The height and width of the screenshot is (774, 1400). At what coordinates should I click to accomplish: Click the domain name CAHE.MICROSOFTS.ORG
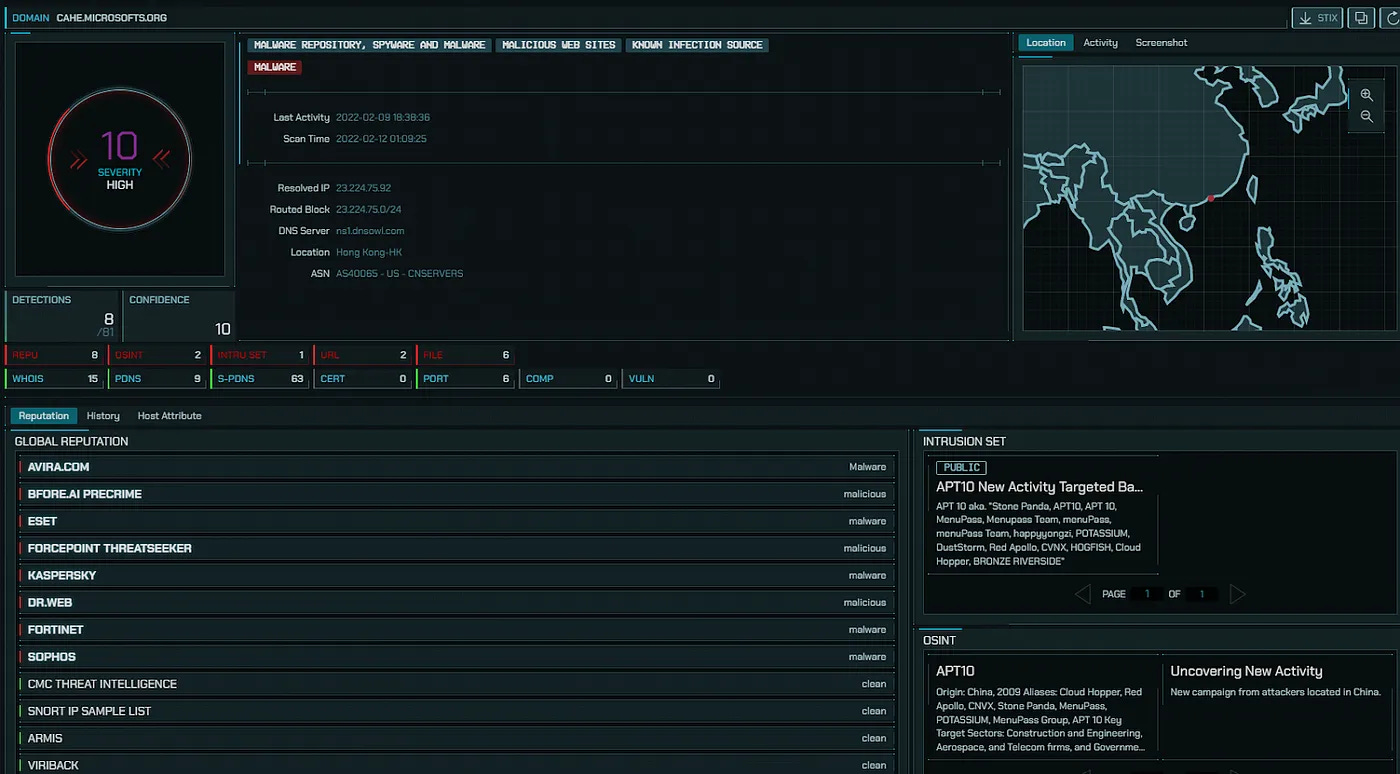tap(111, 18)
